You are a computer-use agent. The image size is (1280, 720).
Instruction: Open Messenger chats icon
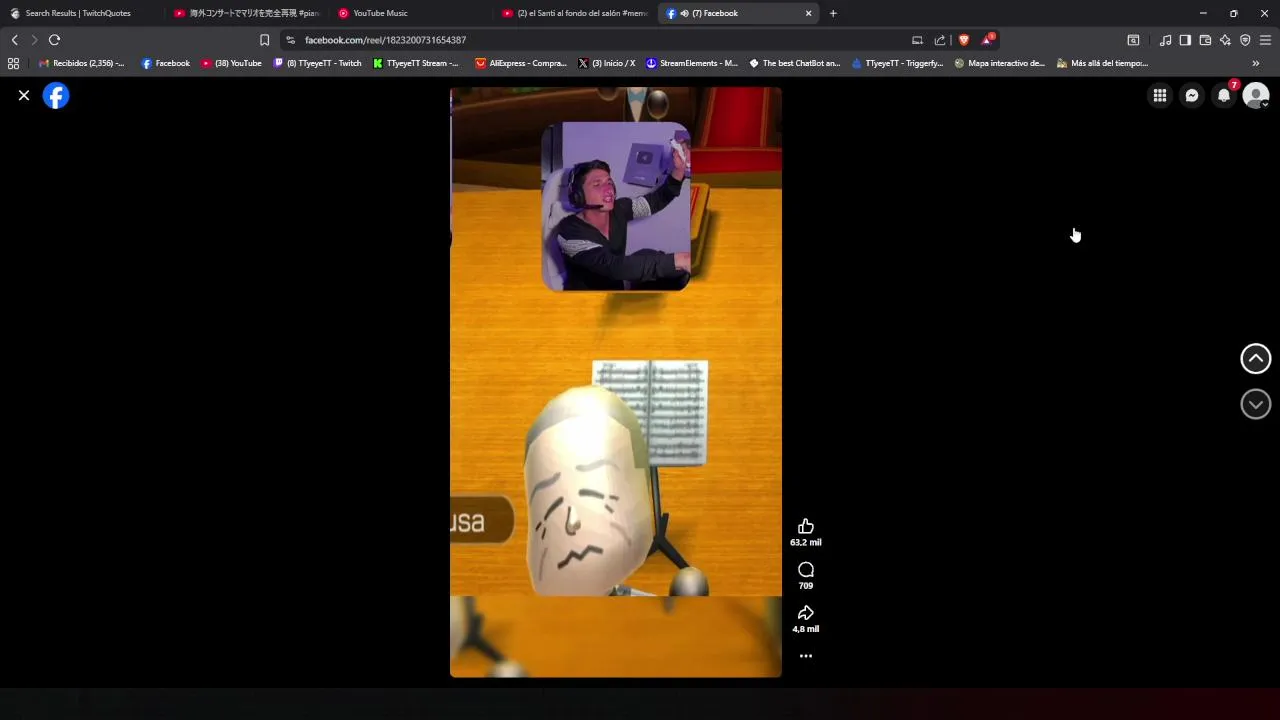[1192, 95]
